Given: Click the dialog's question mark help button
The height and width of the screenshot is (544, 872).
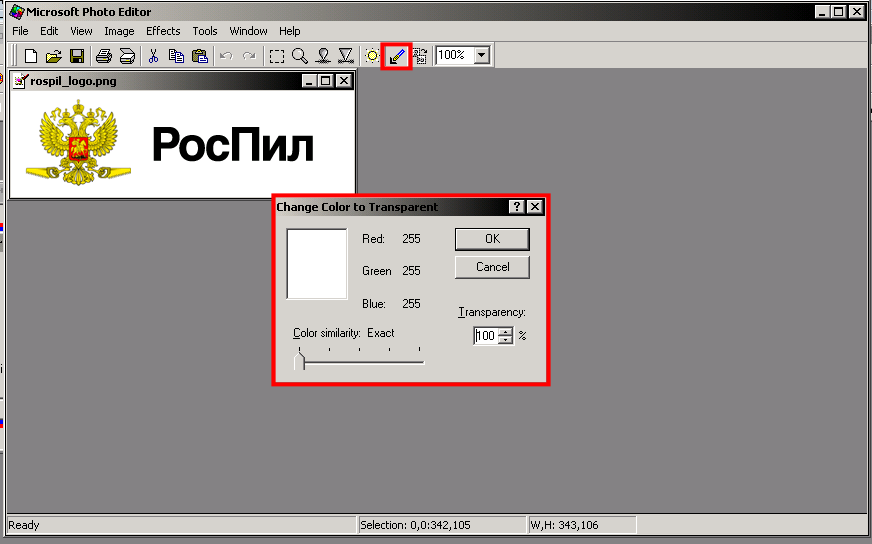Looking at the screenshot, I should (517, 207).
